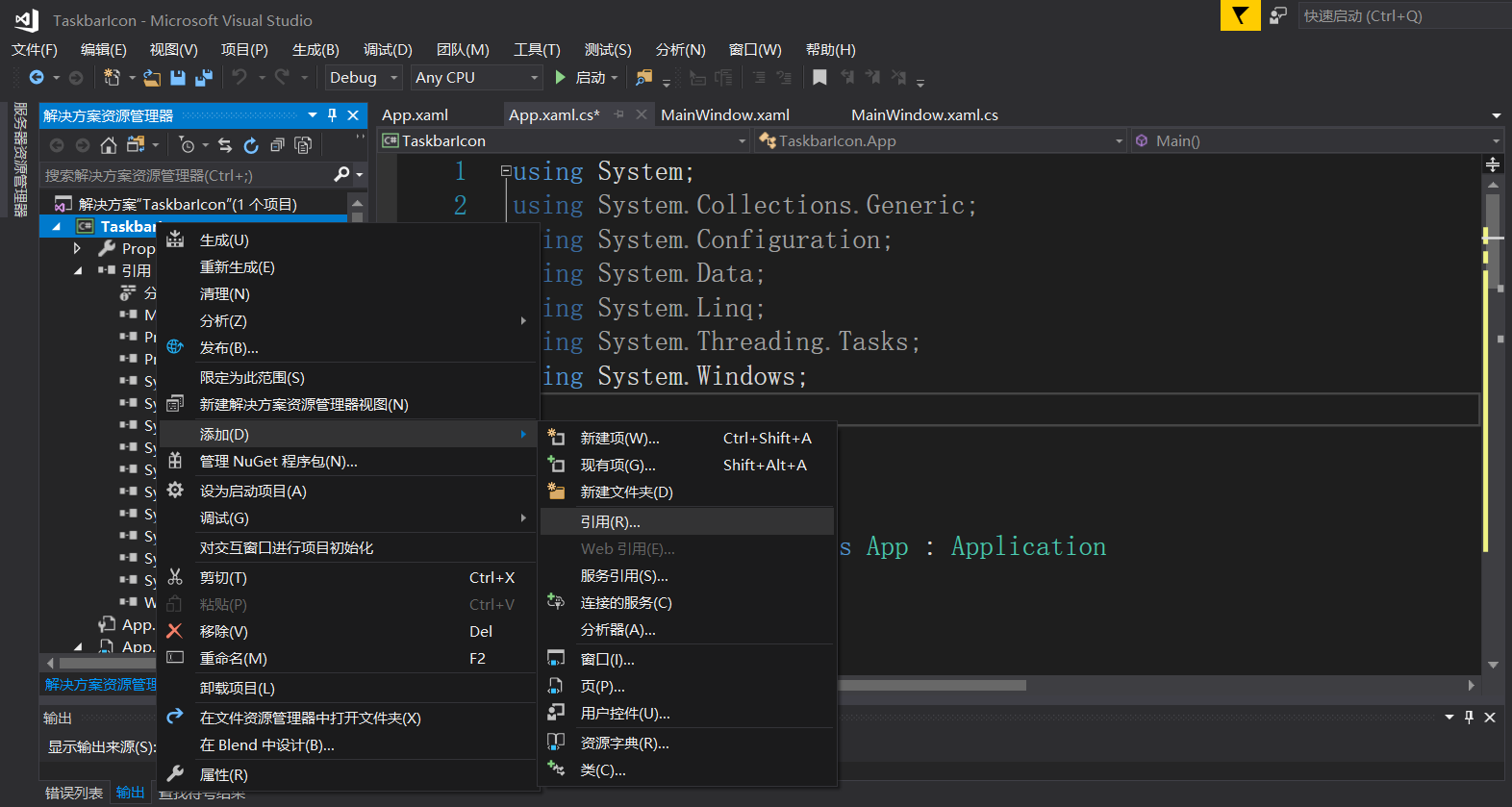The image size is (1512, 807).
Task: Toggle pin on App.xaml.cs tab
Action: (618, 114)
